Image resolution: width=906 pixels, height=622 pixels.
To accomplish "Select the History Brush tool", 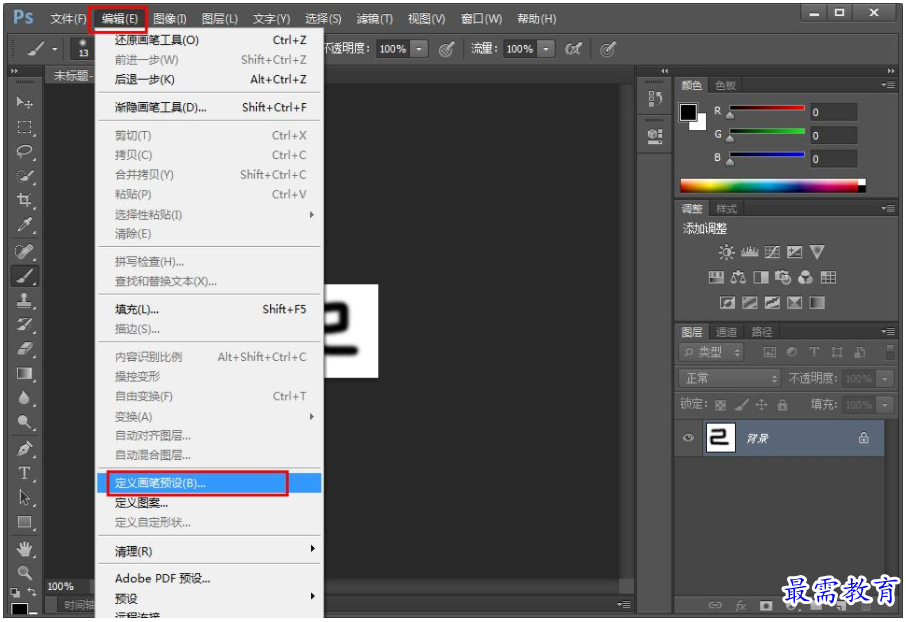I will click(24, 324).
